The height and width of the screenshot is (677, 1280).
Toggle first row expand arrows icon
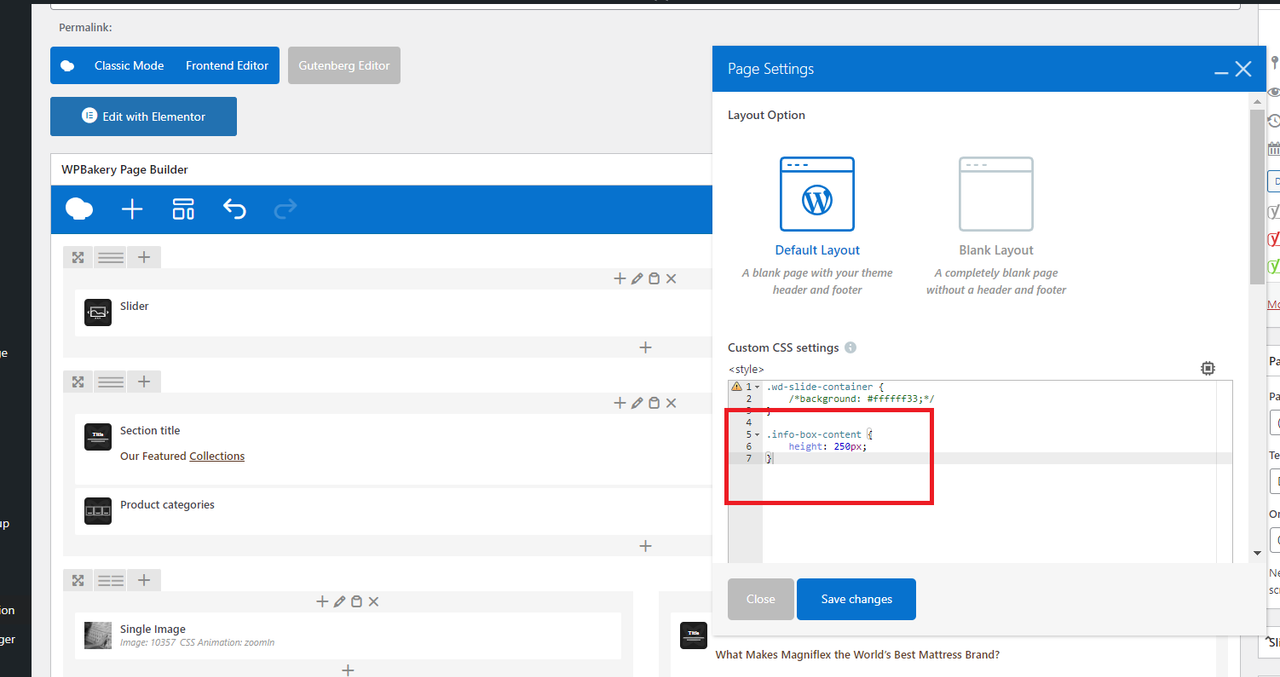point(78,257)
